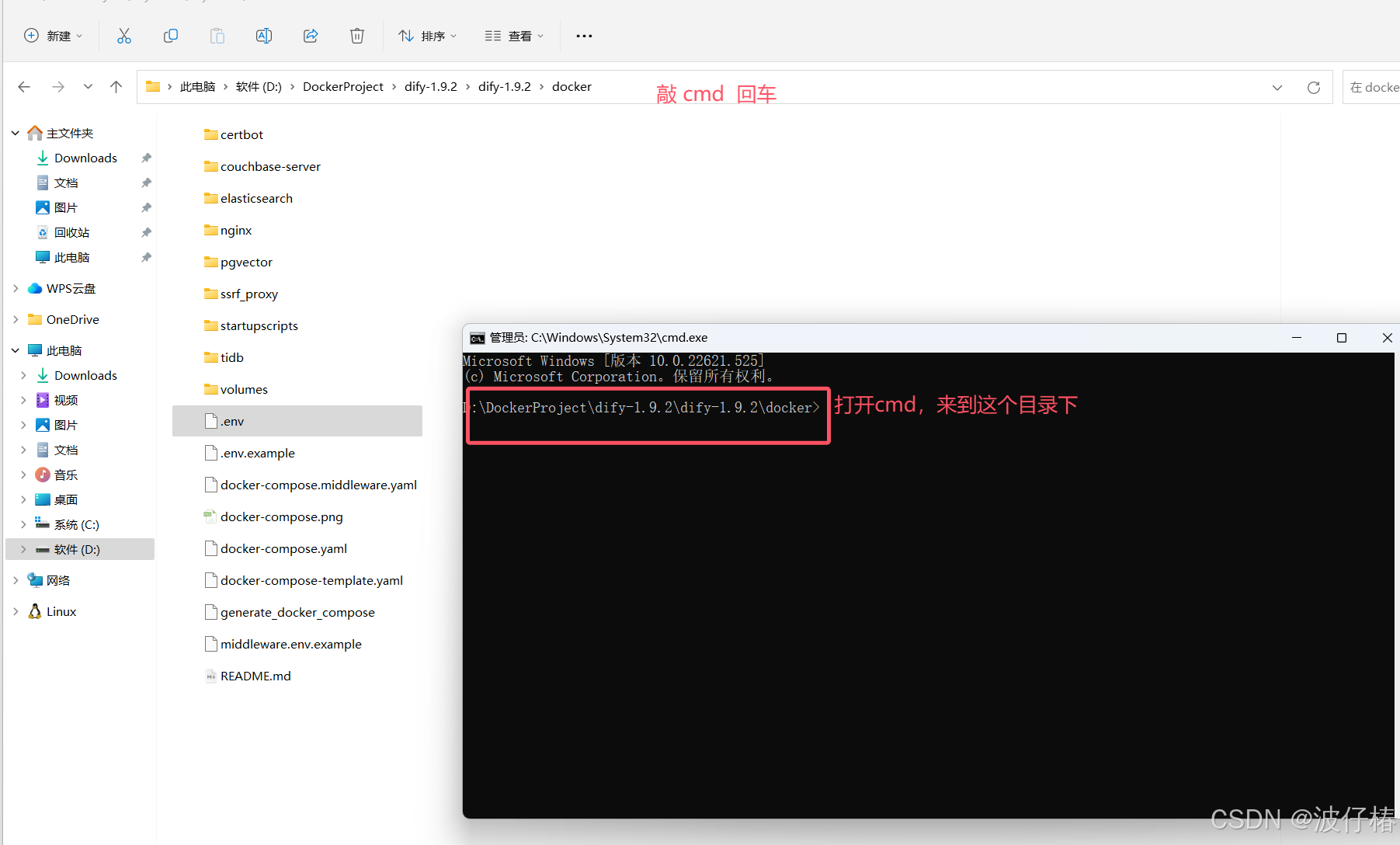Open the 排序 sort dropdown

pos(427,36)
